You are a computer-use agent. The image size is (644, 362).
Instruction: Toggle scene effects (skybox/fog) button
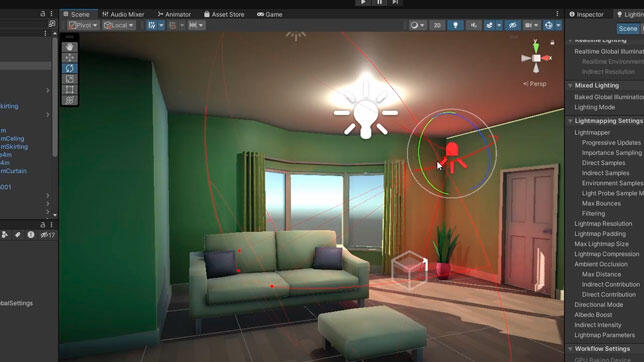click(489, 25)
